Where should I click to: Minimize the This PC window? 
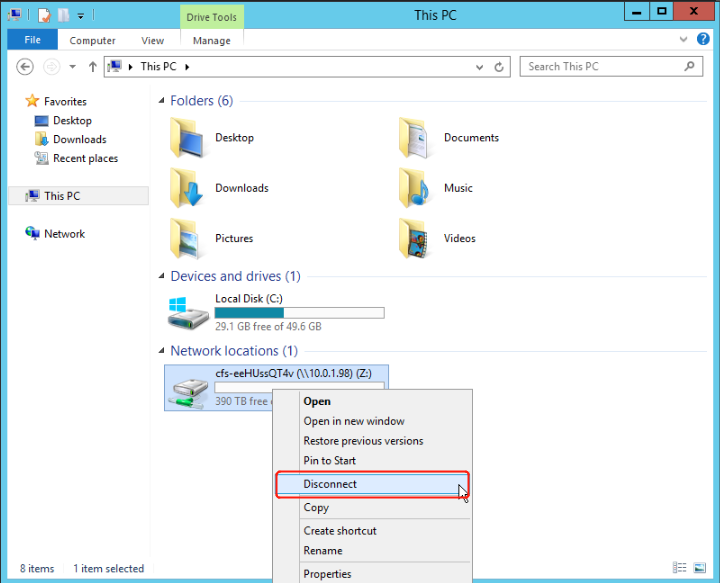pos(637,11)
